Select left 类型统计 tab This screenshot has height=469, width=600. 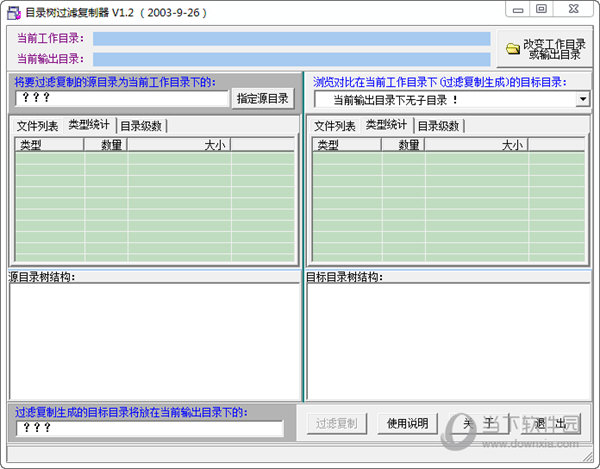89,125
